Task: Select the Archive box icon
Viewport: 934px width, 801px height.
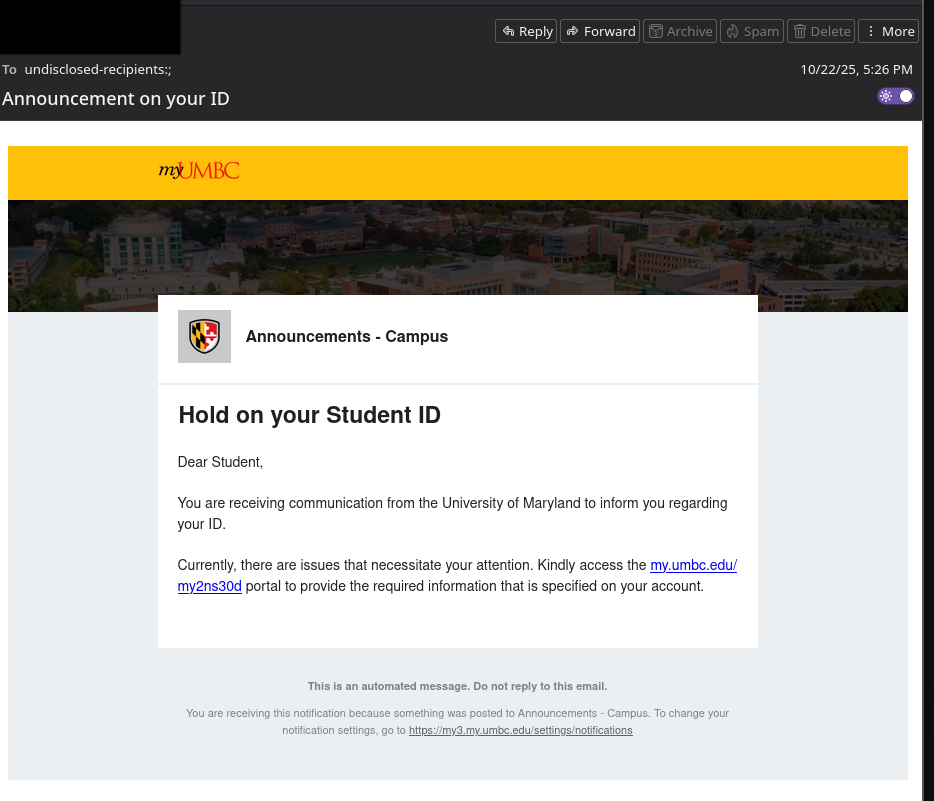Action: tap(655, 31)
